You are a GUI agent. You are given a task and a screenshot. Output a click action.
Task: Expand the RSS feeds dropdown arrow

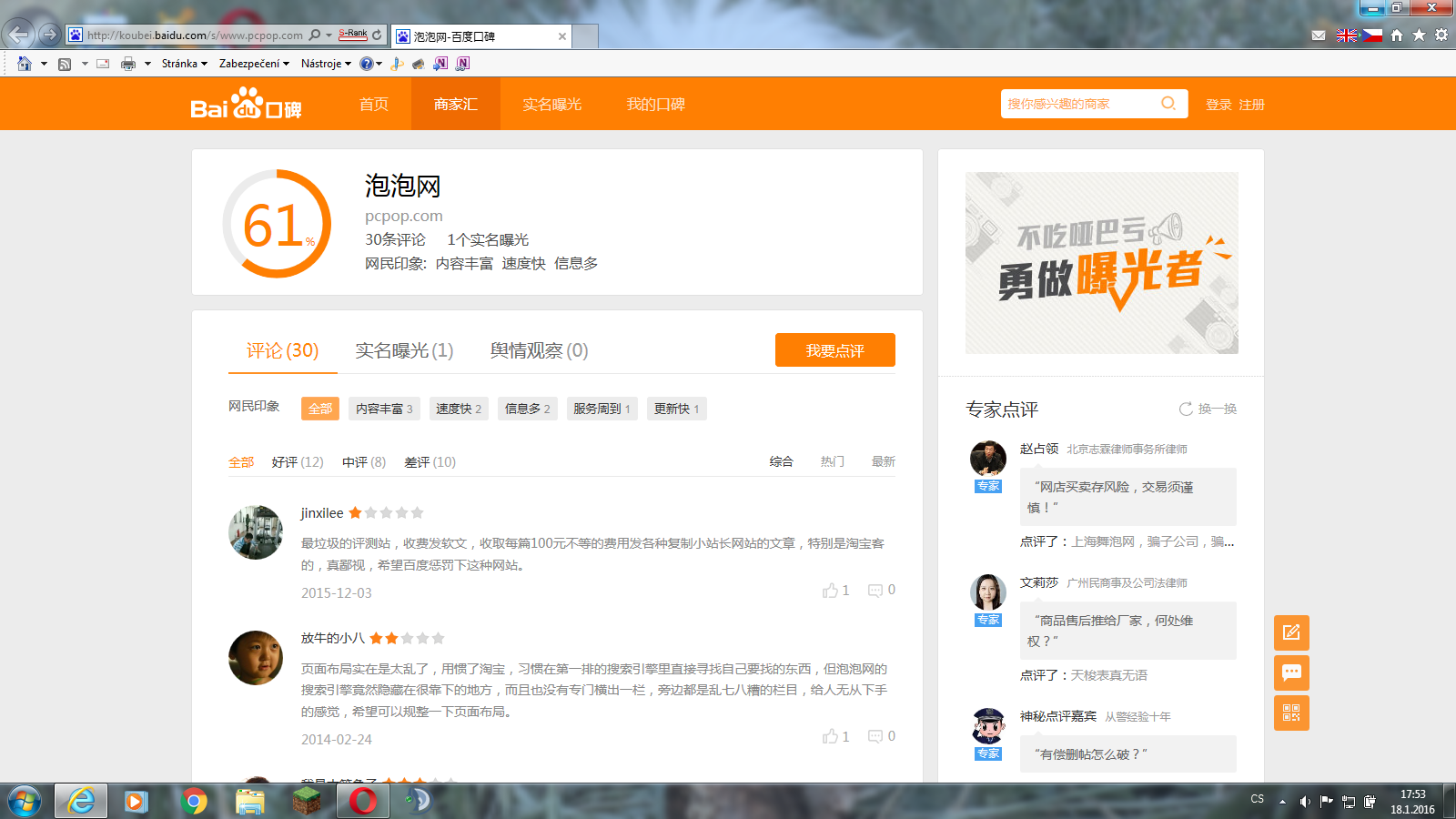(x=85, y=64)
